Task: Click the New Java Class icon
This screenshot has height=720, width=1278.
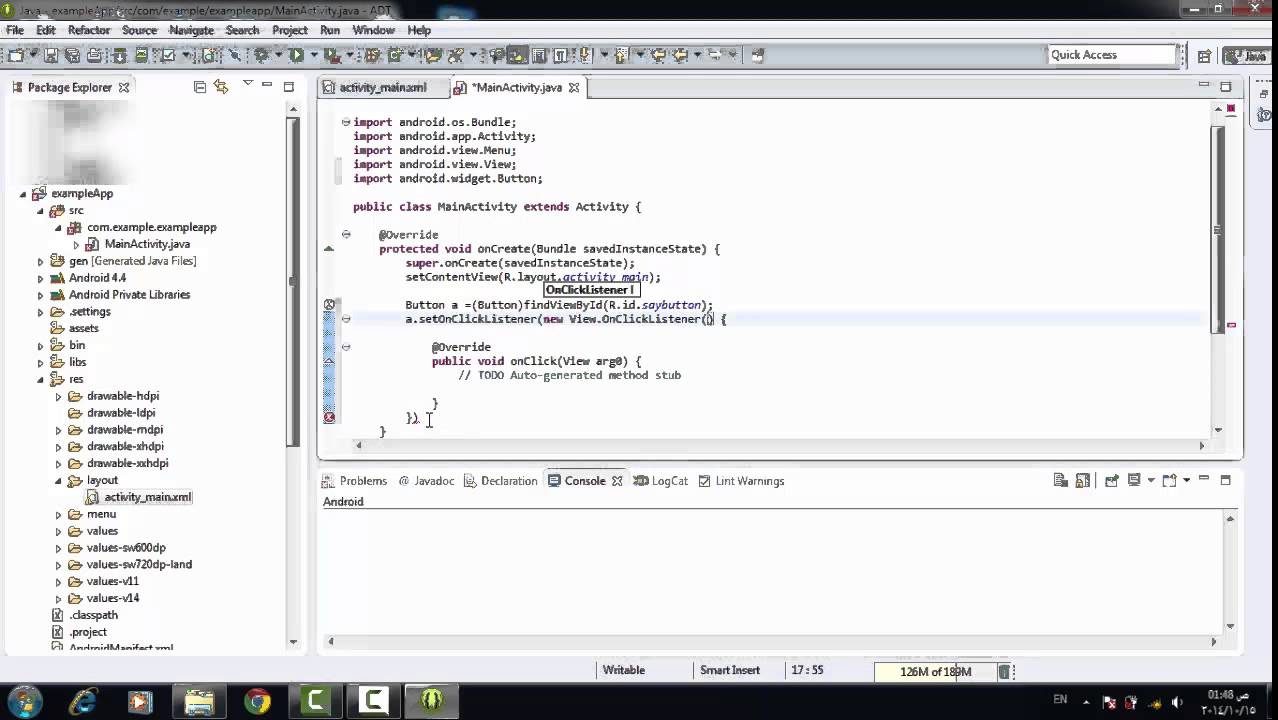Action: coord(393,55)
